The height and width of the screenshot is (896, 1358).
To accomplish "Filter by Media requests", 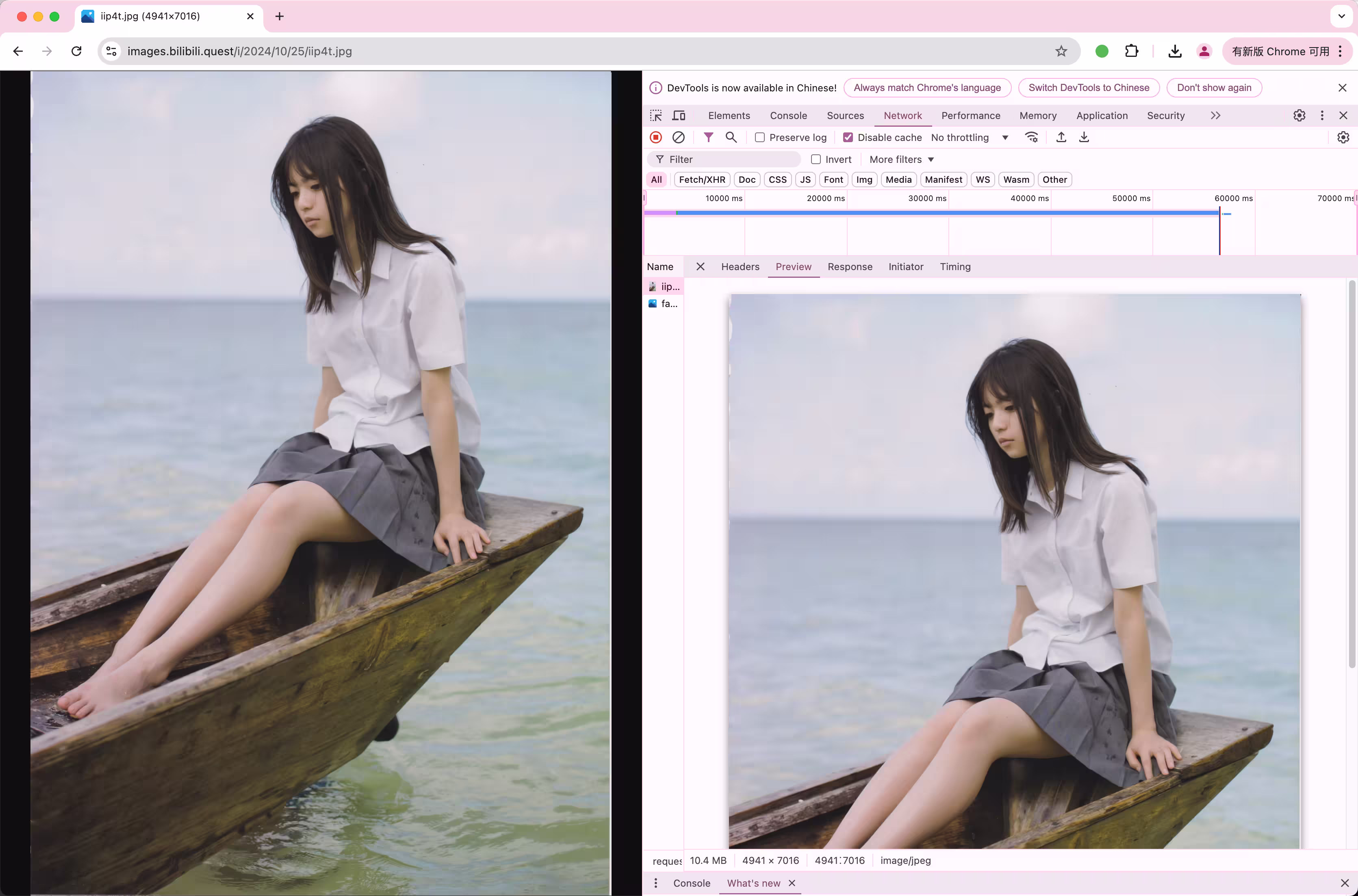I will (898, 180).
